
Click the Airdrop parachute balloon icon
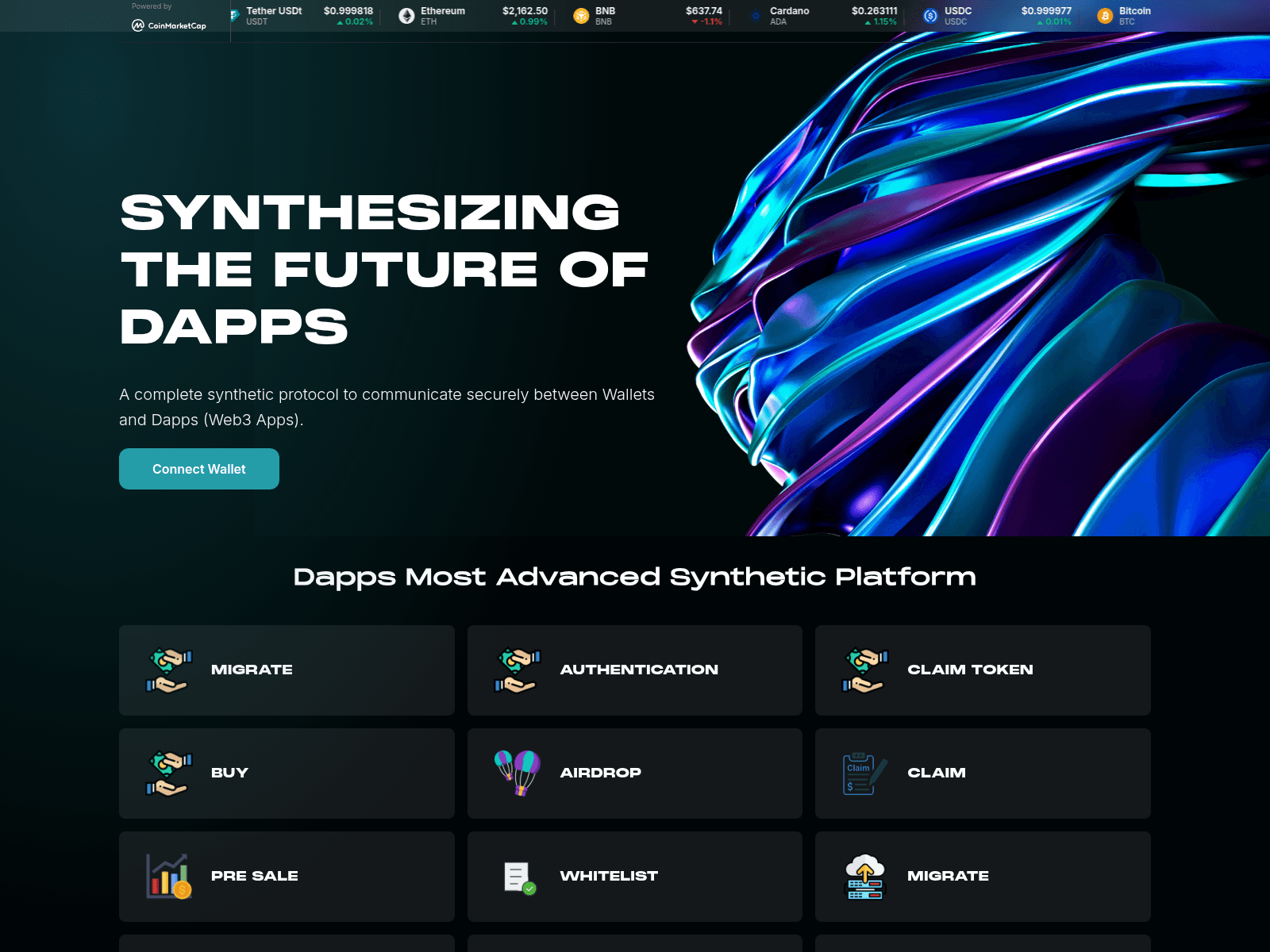pos(517,773)
